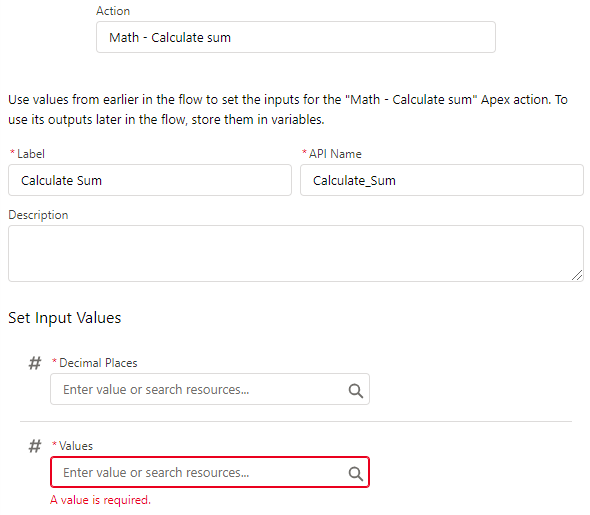Click the Label field containing Calculate Sum
This screenshot has height=515, width=590.
pyautogui.click(x=150, y=180)
